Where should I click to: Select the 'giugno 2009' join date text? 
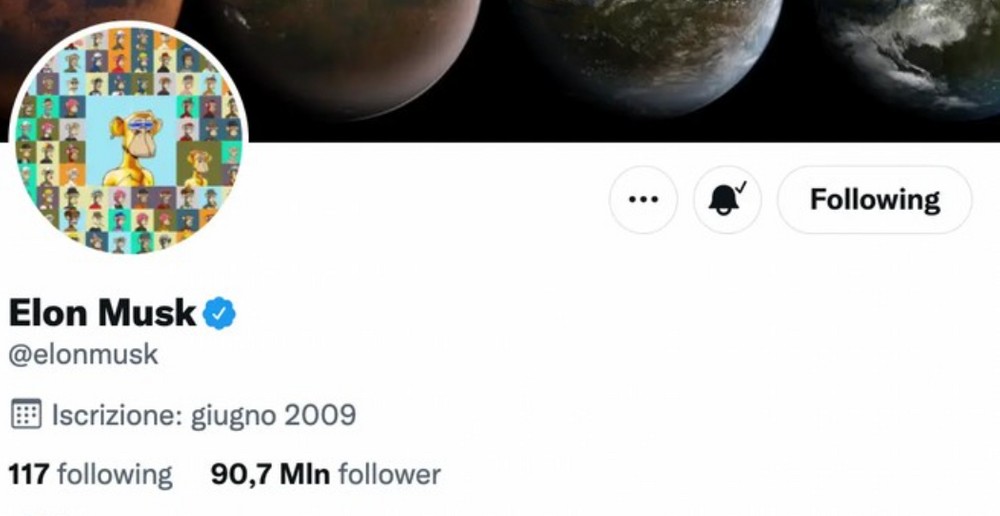click(274, 415)
